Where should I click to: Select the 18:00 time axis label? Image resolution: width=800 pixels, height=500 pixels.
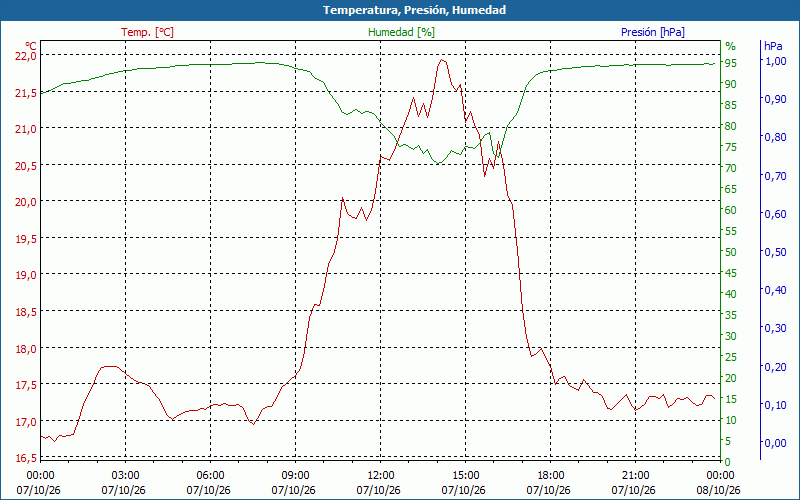(551, 476)
